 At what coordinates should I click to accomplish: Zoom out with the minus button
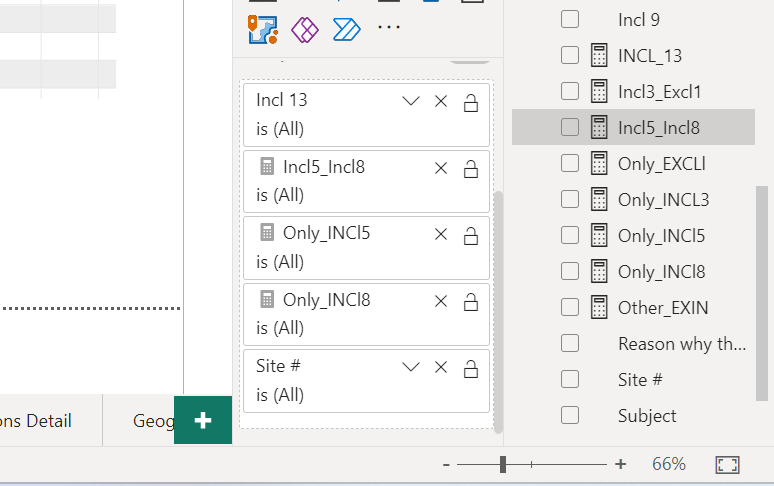[x=446, y=464]
